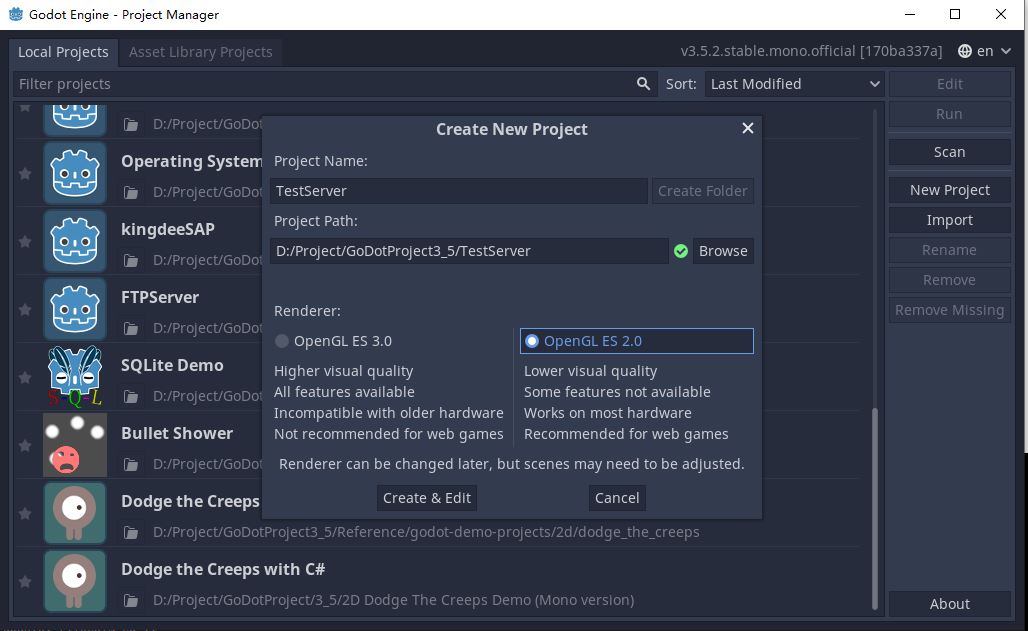Click the search magnifier icon in filter
Image resolution: width=1028 pixels, height=631 pixels.
[643, 84]
